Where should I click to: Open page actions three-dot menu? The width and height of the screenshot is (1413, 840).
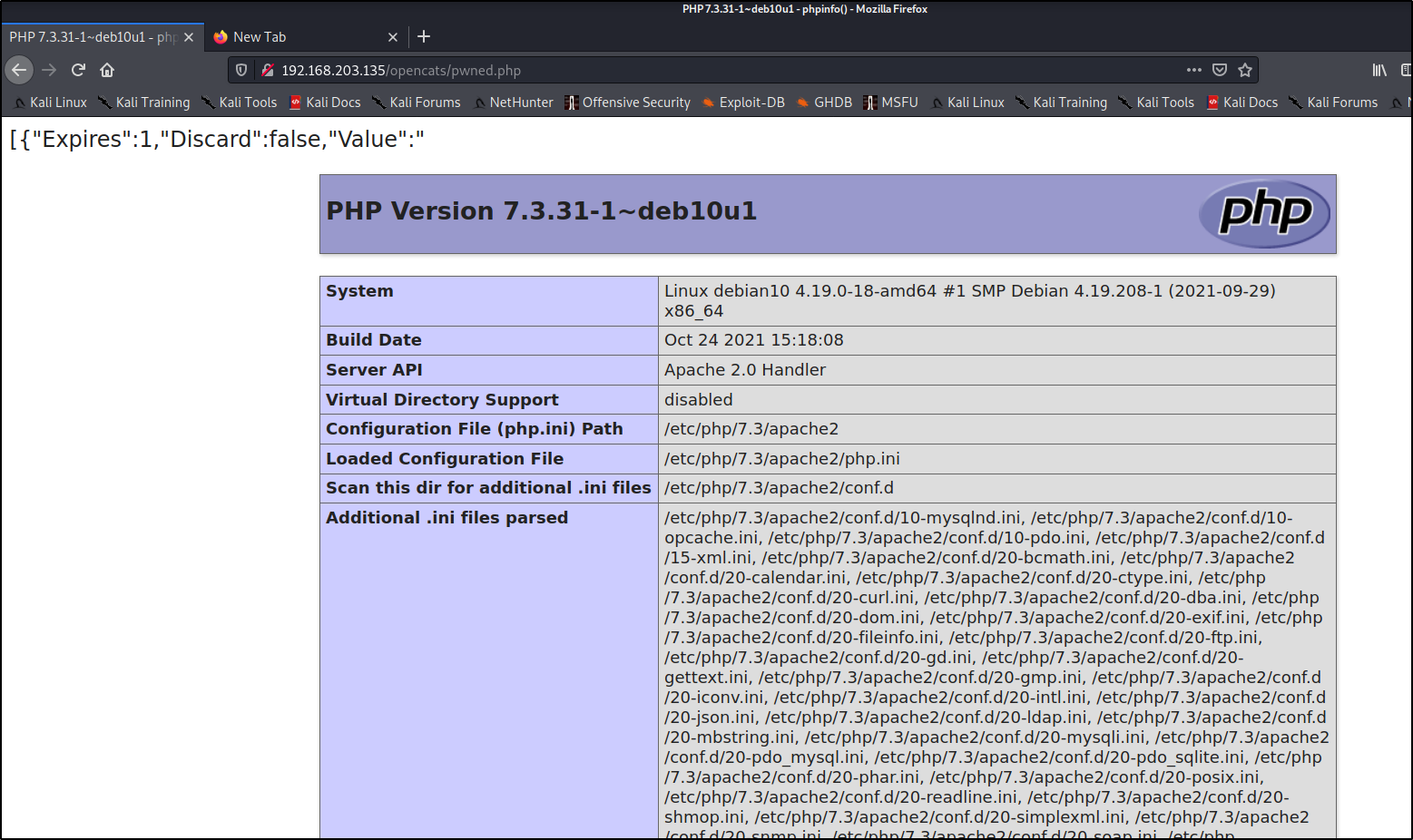(x=1194, y=70)
